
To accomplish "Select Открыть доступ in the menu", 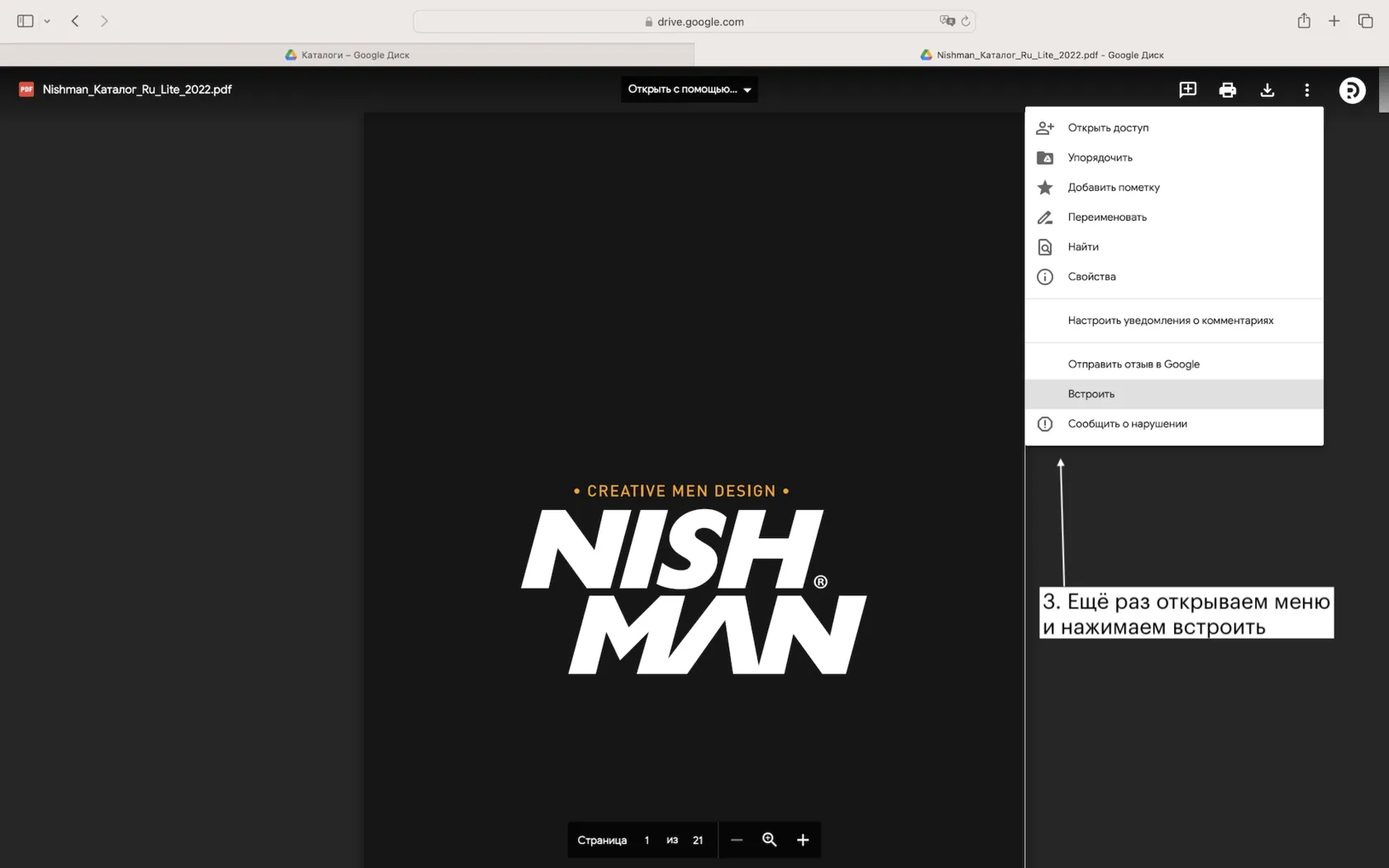I will click(1174, 127).
